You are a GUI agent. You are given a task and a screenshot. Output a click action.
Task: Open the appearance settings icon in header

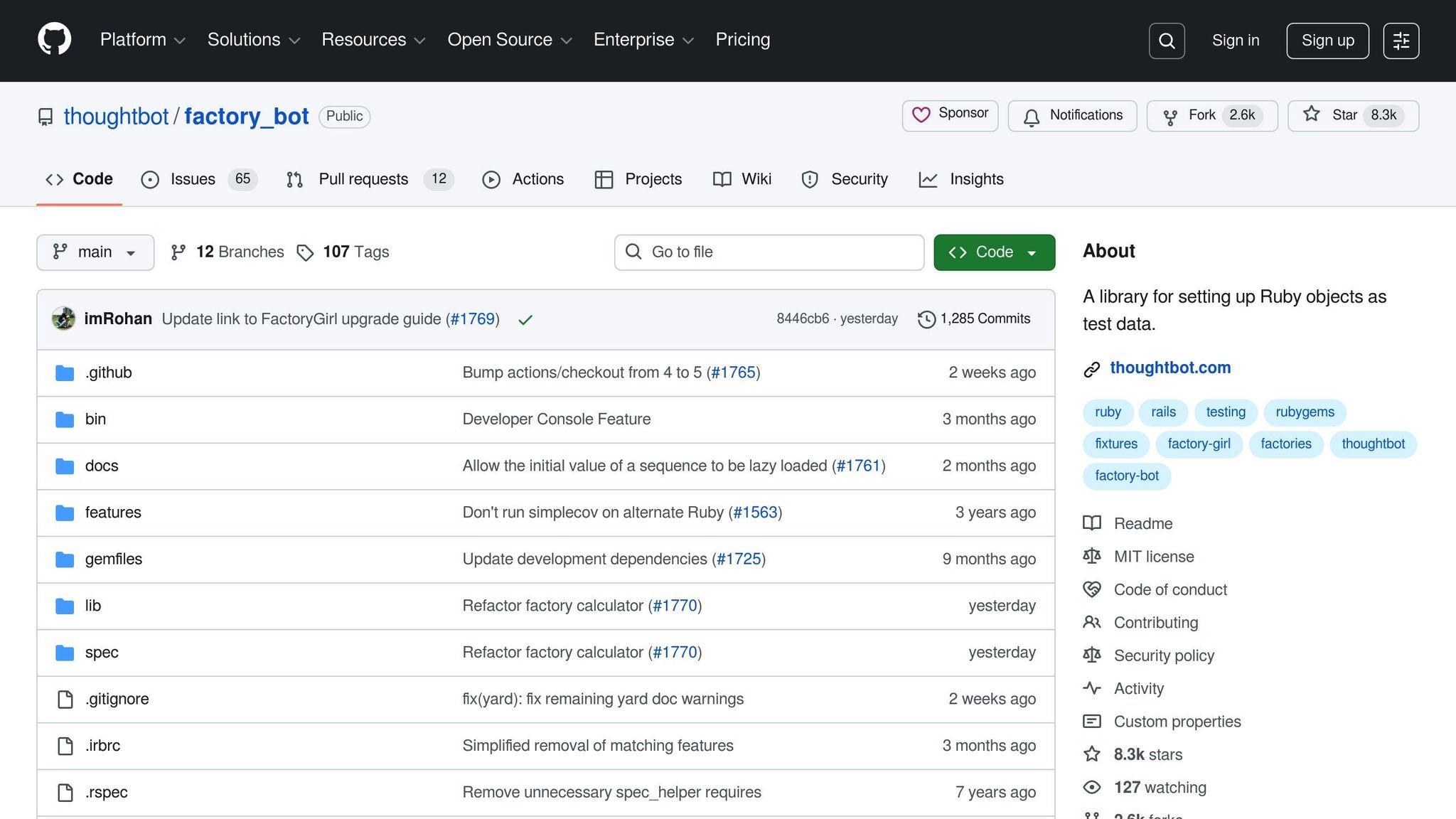coord(1401,41)
